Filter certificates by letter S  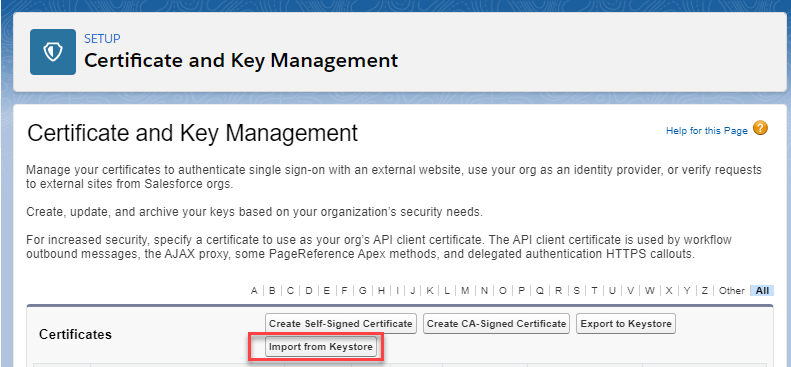point(576,291)
